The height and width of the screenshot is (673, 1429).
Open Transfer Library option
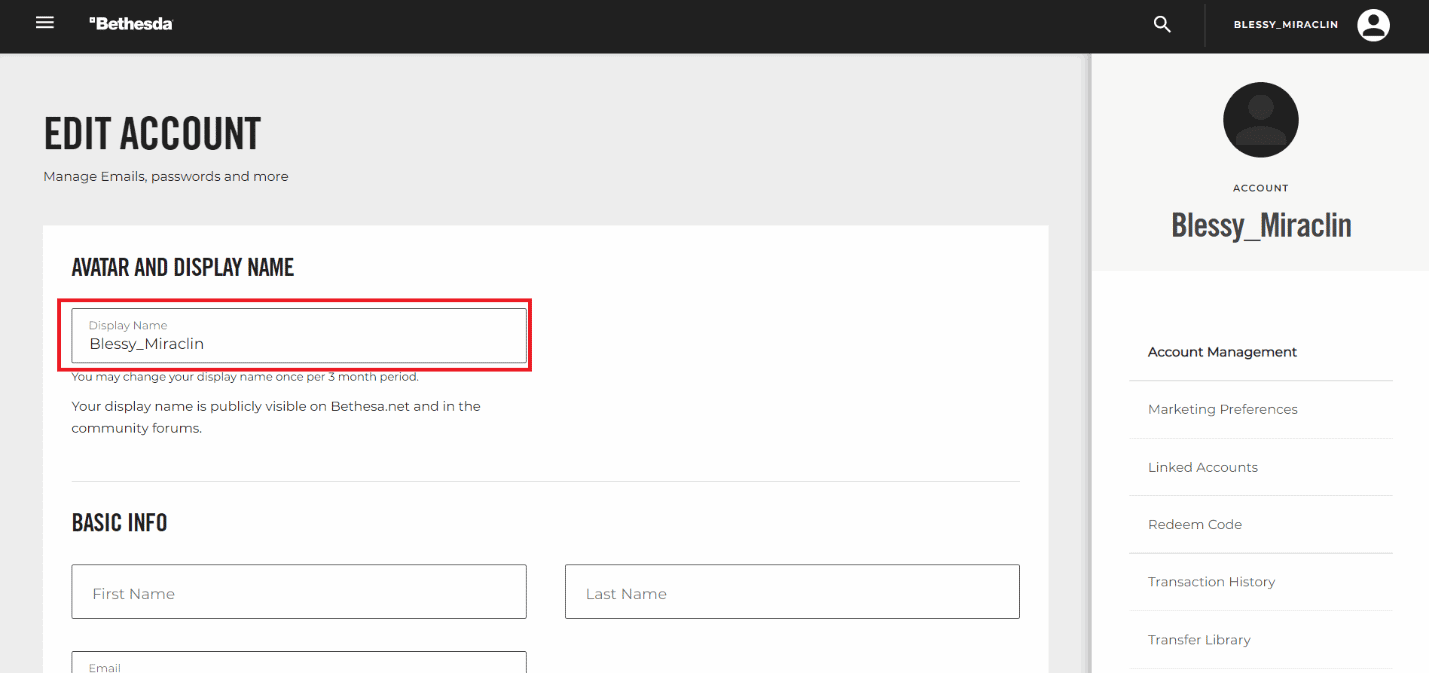pos(1199,639)
